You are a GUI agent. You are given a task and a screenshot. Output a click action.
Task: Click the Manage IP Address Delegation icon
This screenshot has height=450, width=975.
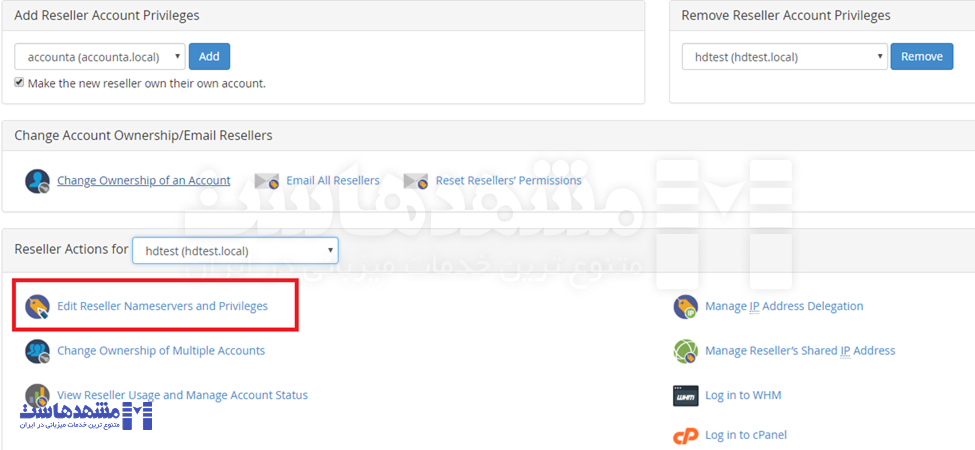coord(685,306)
